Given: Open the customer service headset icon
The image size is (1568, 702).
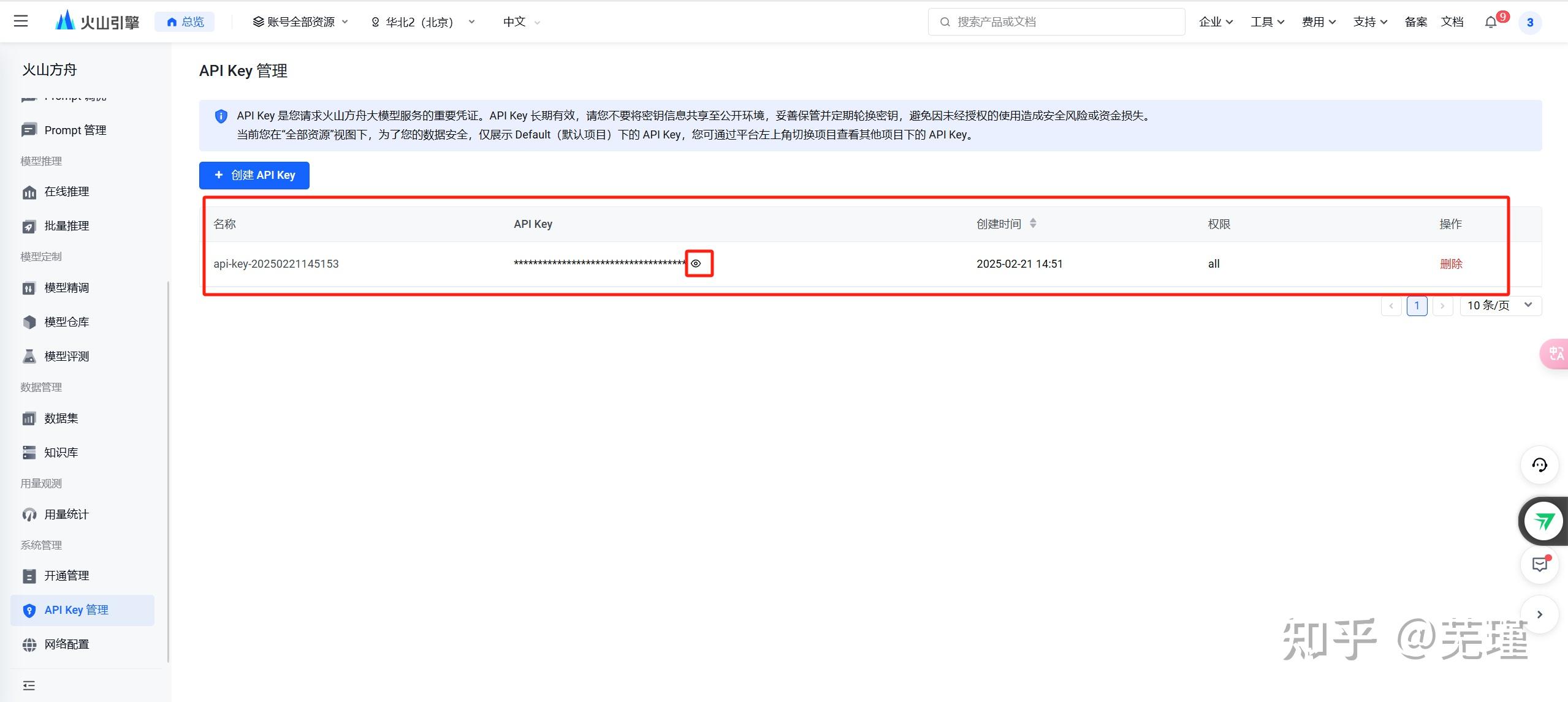Looking at the screenshot, I should [x=1539, y=465].
